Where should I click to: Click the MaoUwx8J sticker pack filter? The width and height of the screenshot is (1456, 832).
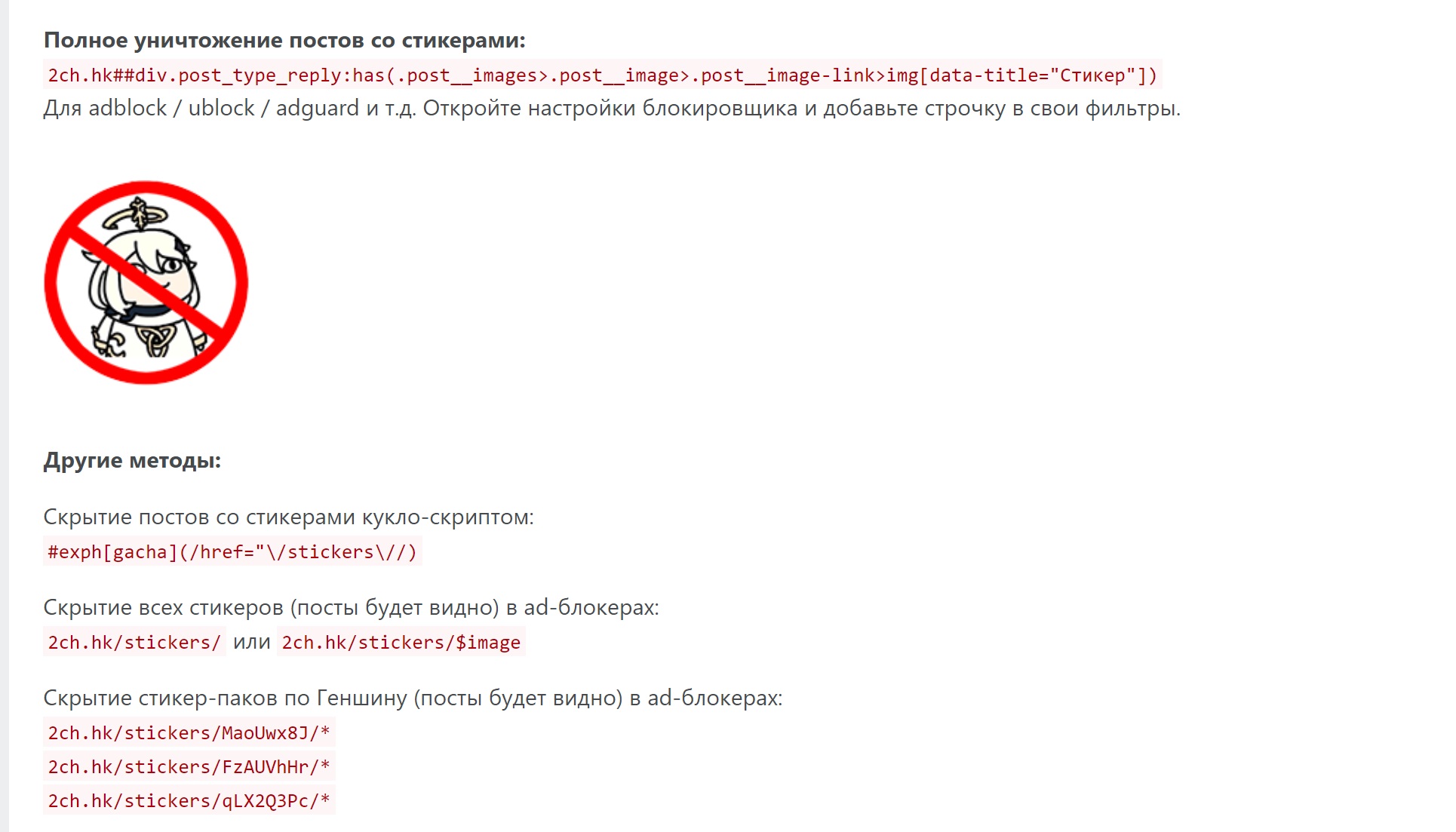(x=189, y=733)
